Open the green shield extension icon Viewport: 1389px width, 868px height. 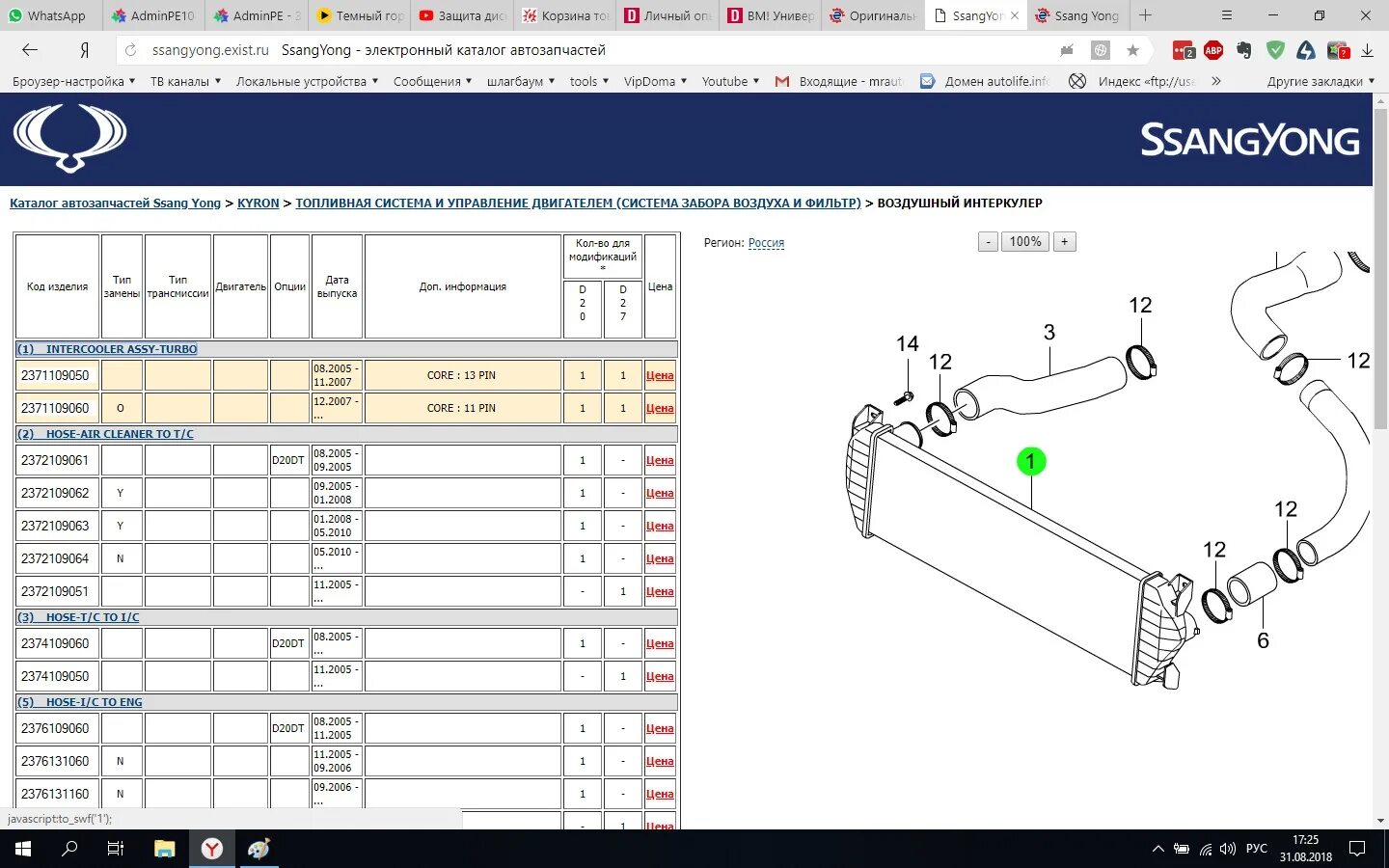[x=1275, y=50]
